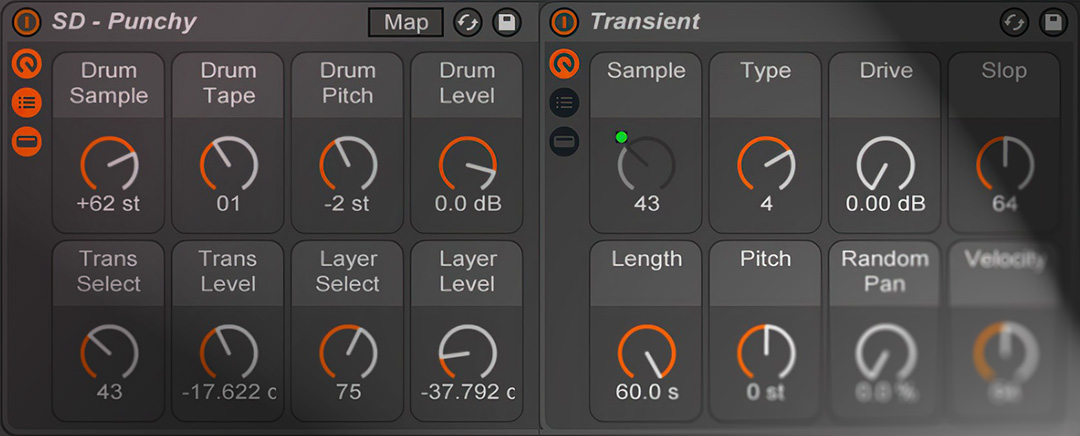Click green indicator dot on Sample knob

pyautogui.click(x=621, y=138)
